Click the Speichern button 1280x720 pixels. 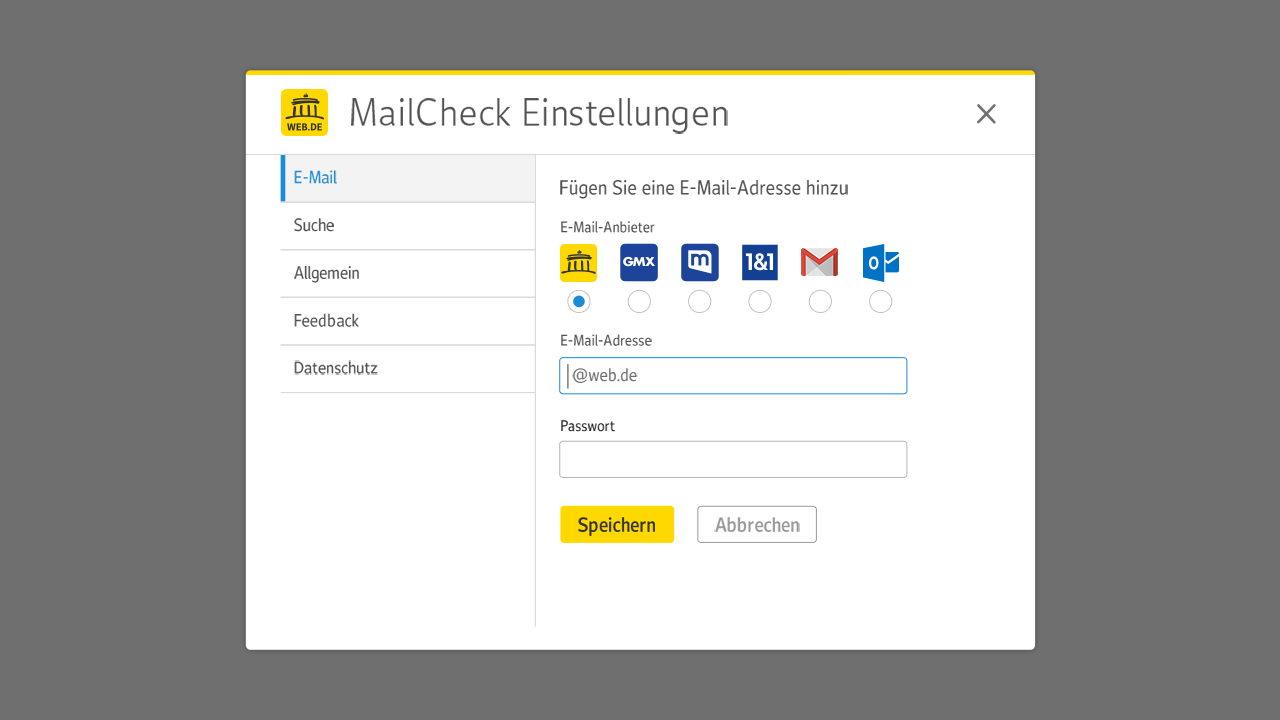[x=617, y=525]
